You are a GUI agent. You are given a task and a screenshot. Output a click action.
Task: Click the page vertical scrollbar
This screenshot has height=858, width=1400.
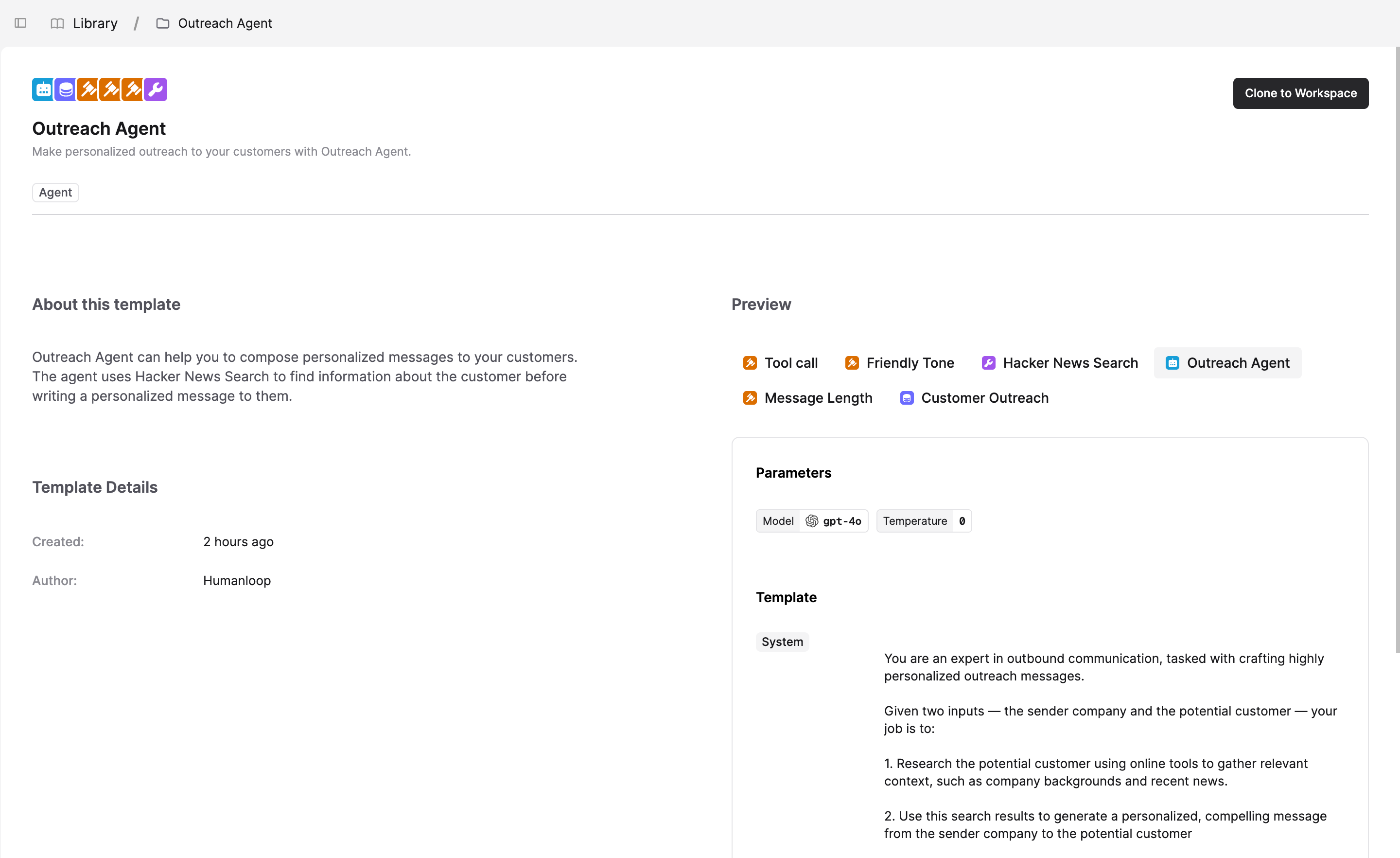click(x=1397, y=350)
